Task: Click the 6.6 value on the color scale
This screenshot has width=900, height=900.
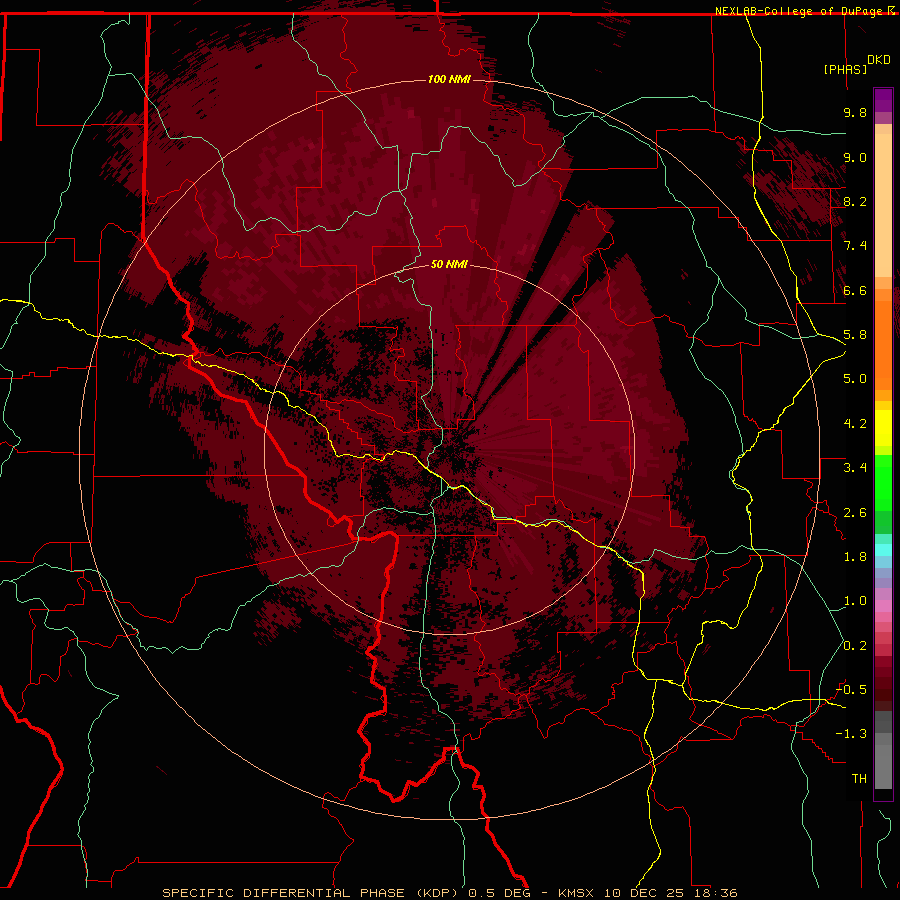Action: pos(855,290)
